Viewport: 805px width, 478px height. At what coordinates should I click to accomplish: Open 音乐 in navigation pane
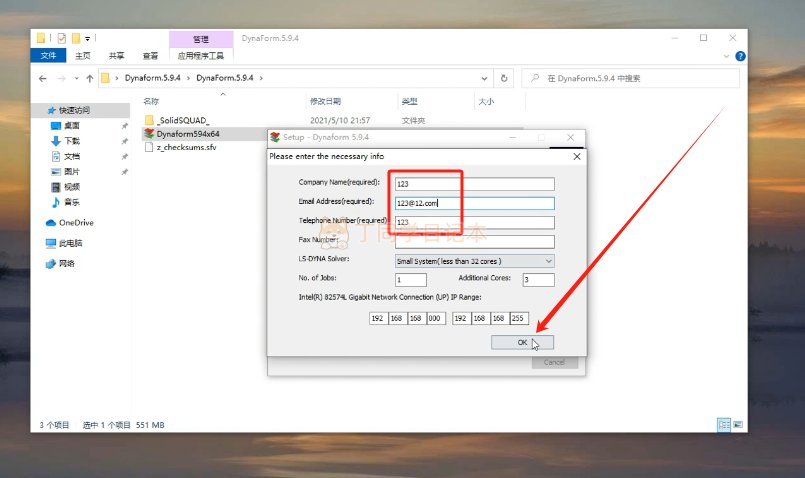point(72,202)
